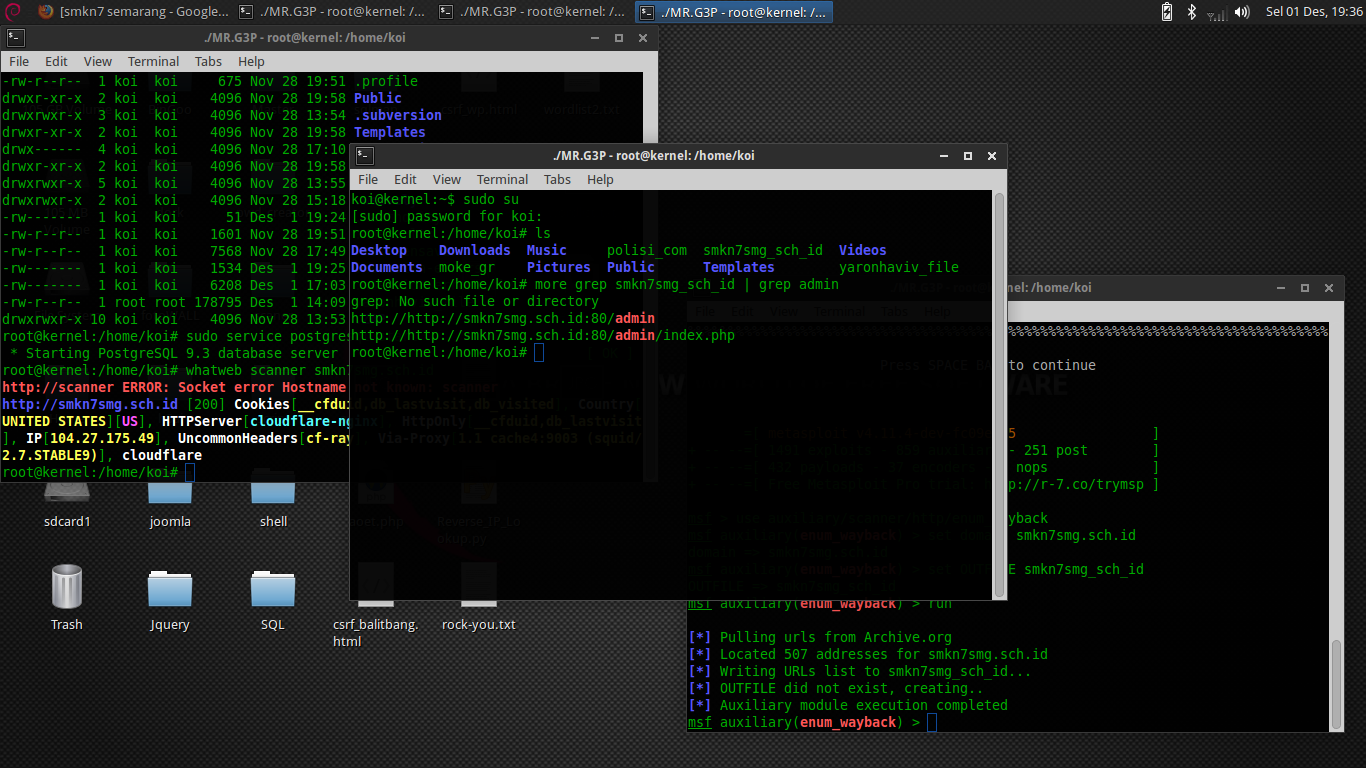Click the .subversion entry in the left terminal

tap(398, 115)
